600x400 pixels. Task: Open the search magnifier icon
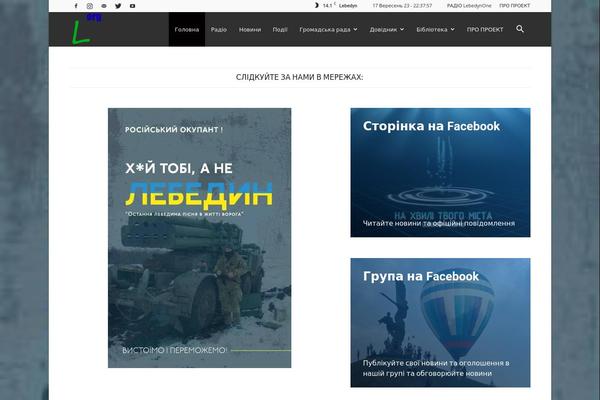520,29
